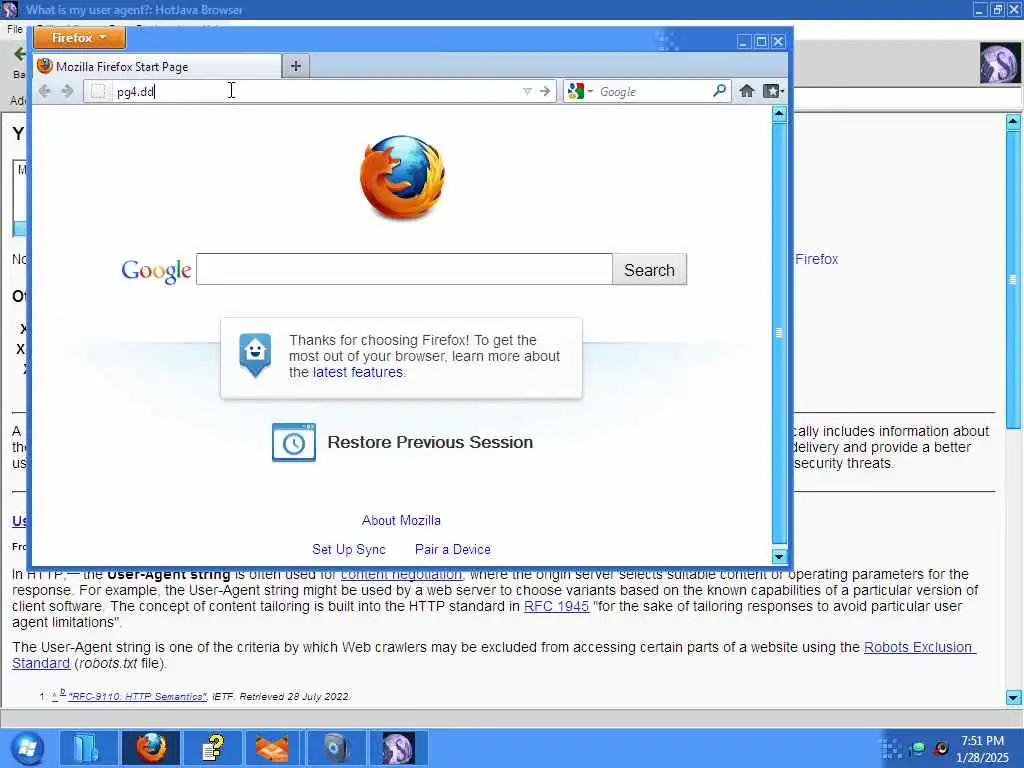Click the Set Up Sync link
Screen dimensions: 1024x768
click(x=349, y=549)
